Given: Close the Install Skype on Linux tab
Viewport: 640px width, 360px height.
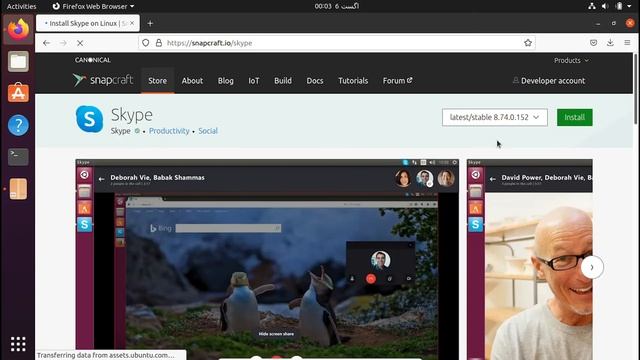Looking at the screenshot, I should tap(132, 23).
